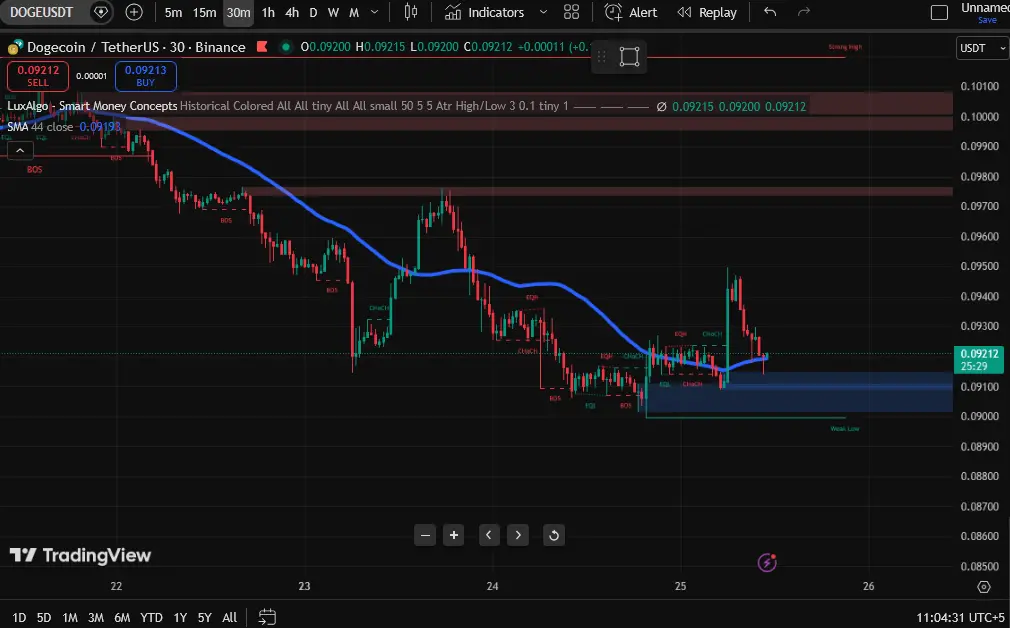Select the 5Y date range
Viewport: 1010px width, 628px height.
point(205,617)
